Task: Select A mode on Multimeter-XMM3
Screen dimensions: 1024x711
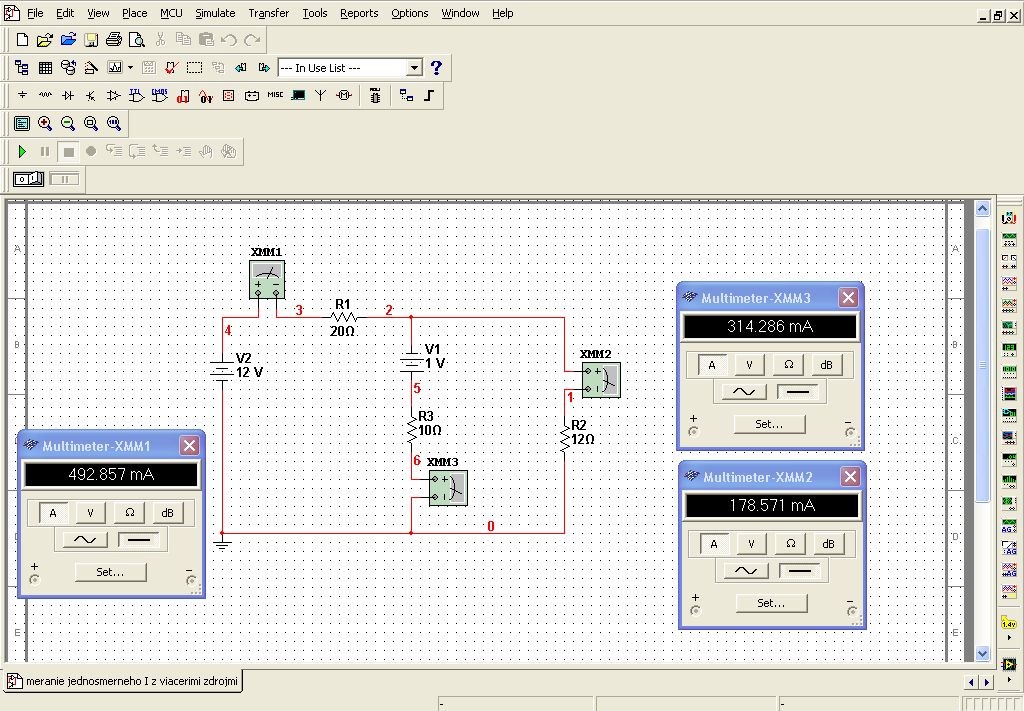Action: 711,365
